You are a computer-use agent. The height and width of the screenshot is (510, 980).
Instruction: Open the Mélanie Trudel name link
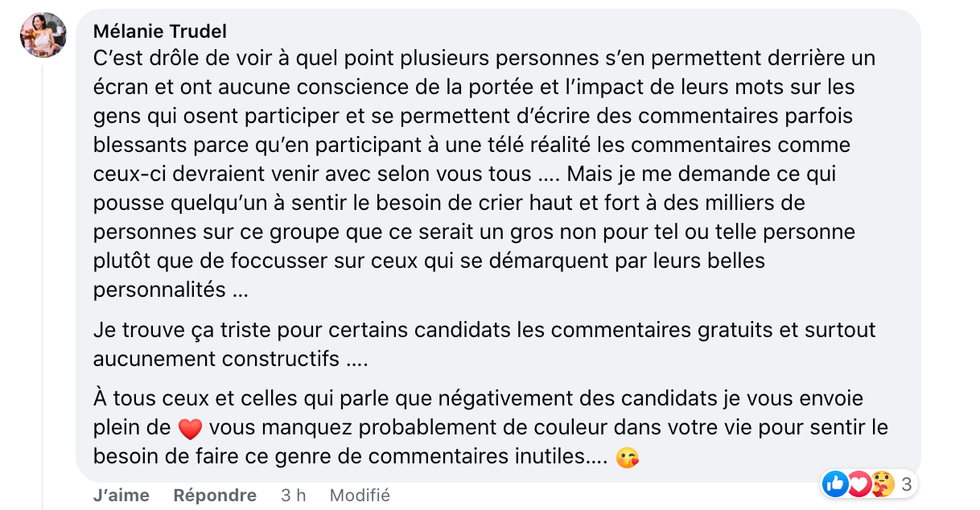[159, 31]
